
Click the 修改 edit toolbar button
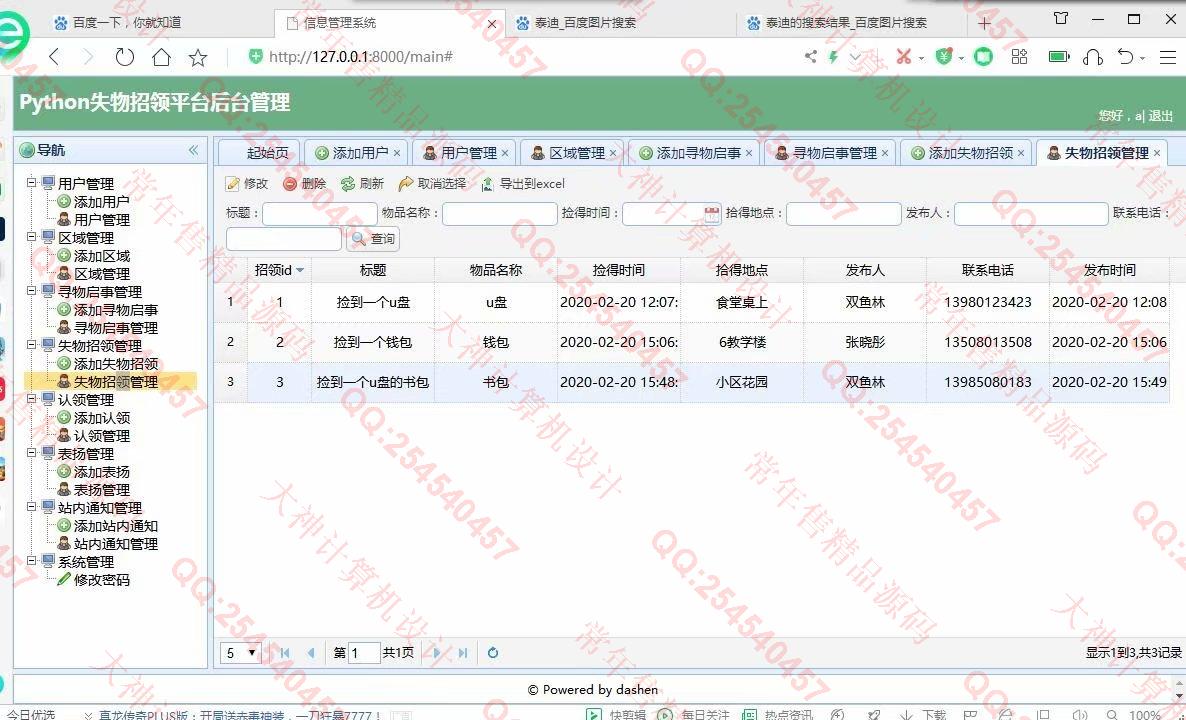247,184
